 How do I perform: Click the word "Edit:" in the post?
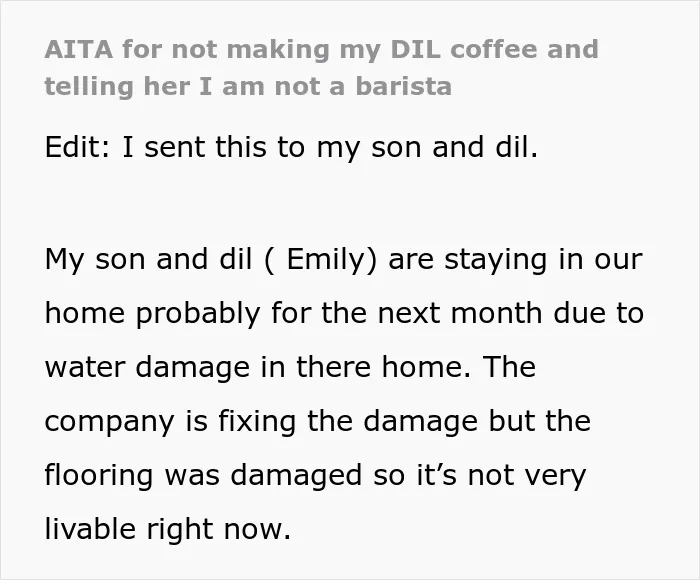click(x=77, y=147)
